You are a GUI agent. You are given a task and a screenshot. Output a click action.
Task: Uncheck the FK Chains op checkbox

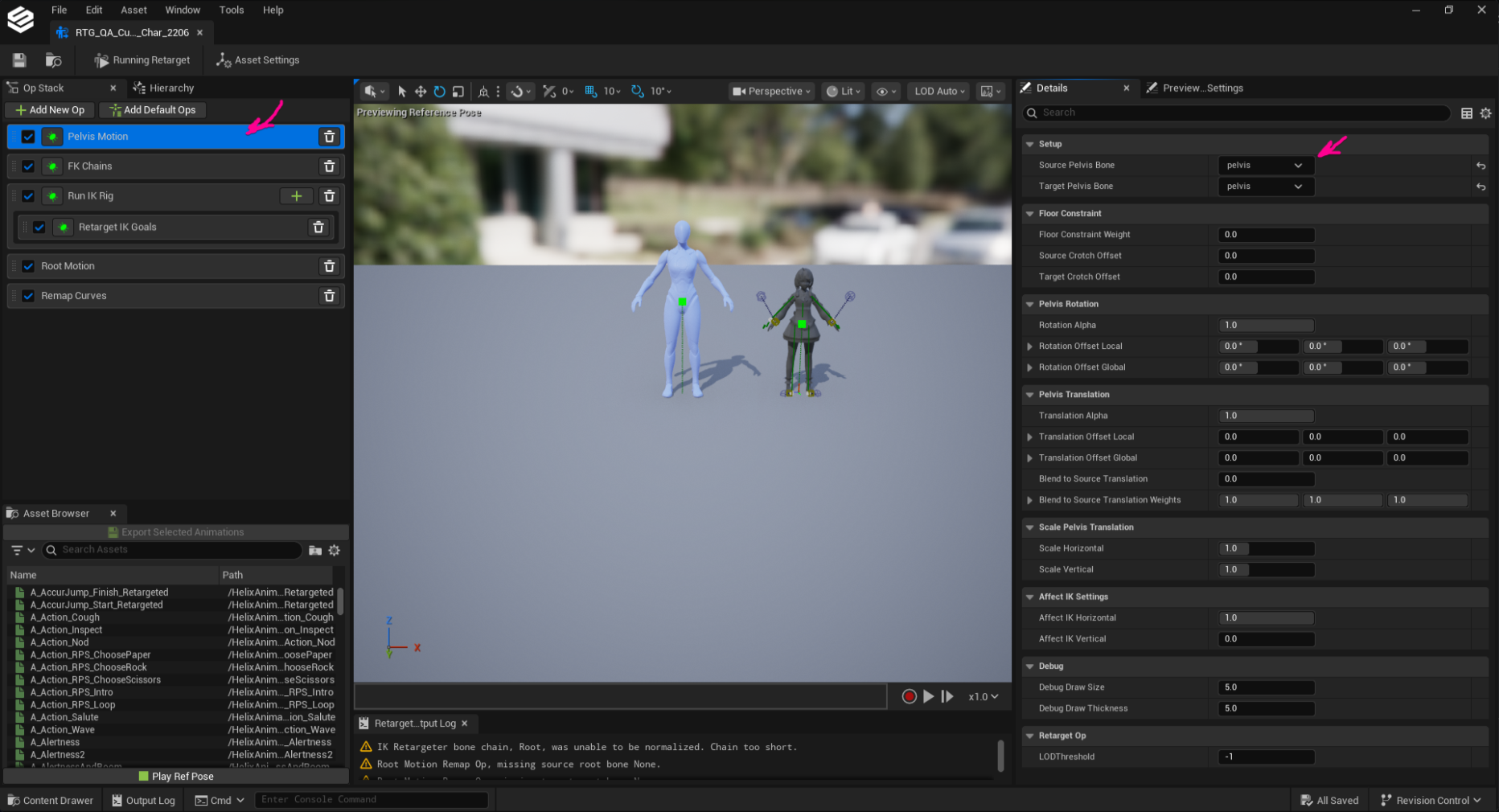coord(28,166)
